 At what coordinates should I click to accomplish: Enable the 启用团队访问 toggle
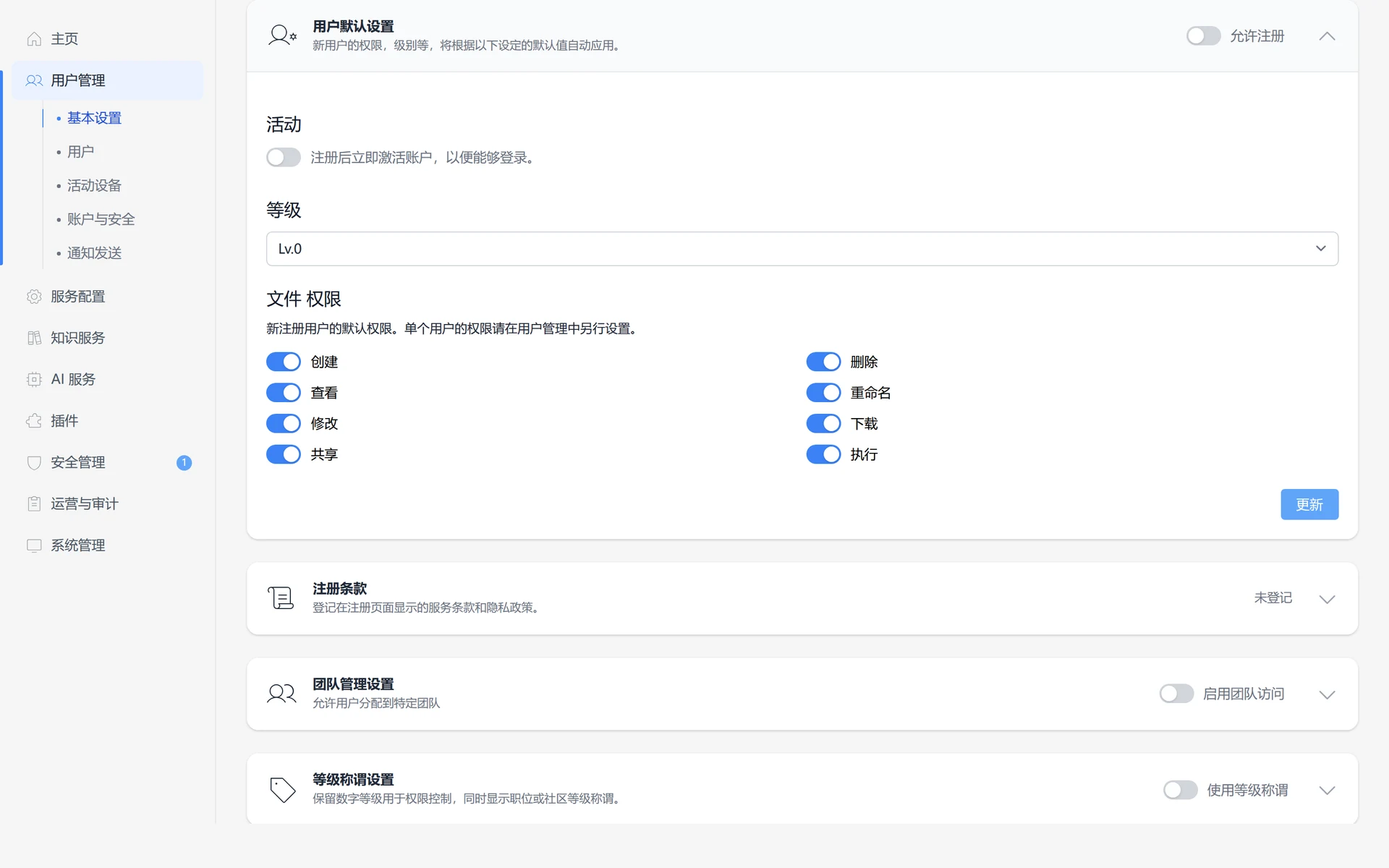(x=1176, y=694)
